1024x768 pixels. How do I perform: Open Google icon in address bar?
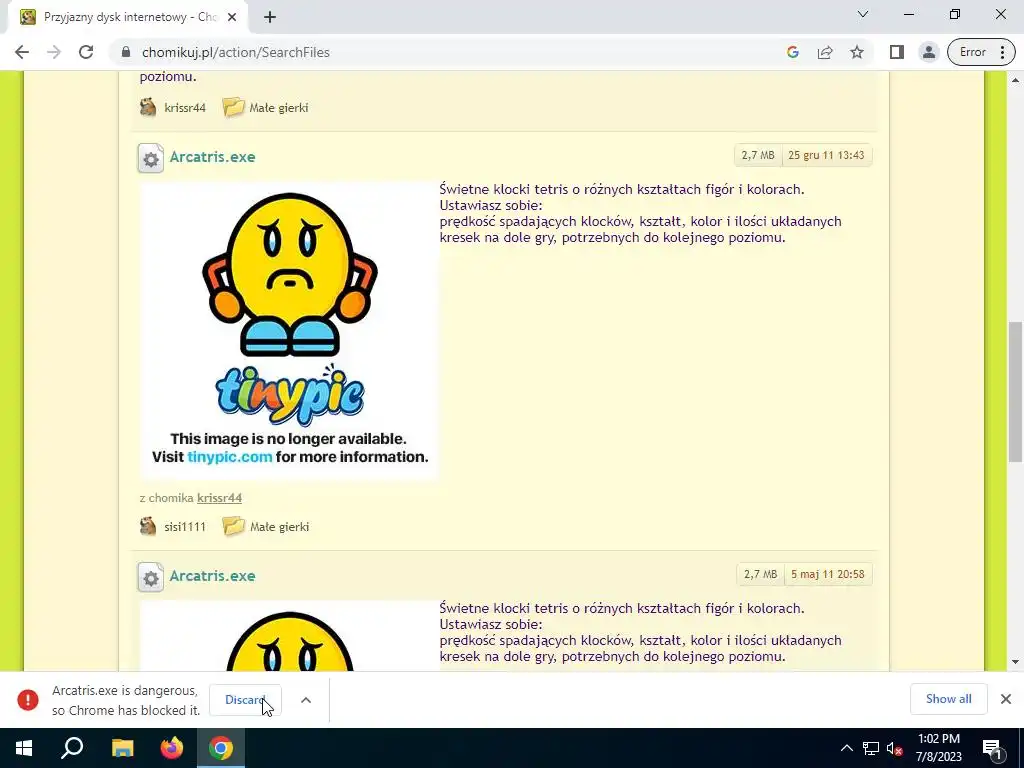[793, 52]
